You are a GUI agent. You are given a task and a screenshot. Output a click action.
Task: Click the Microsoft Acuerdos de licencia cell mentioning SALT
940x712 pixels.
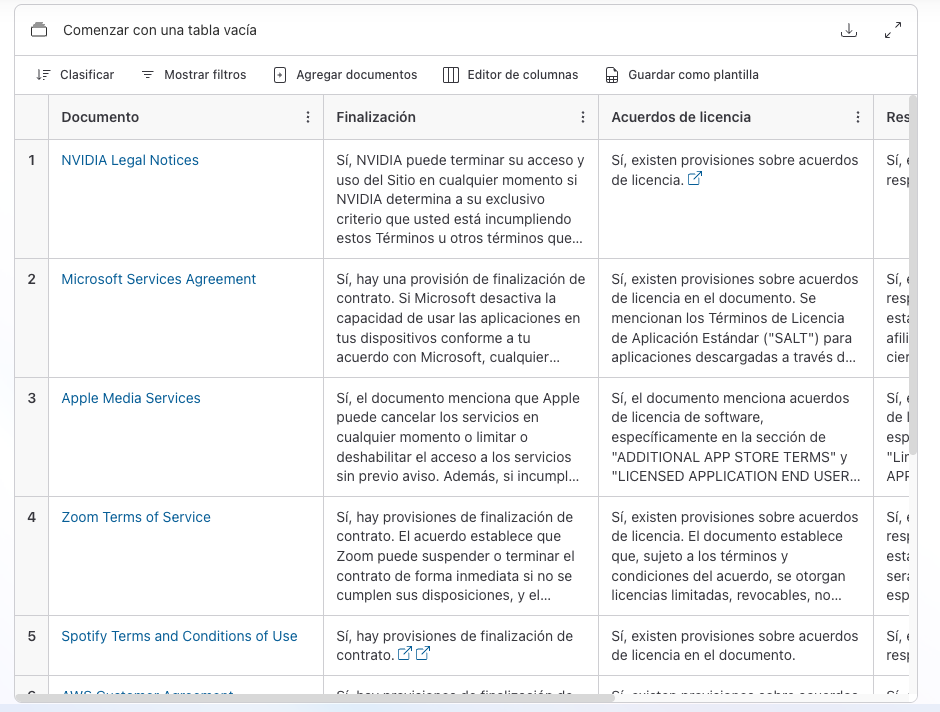(x=735, y=318)
